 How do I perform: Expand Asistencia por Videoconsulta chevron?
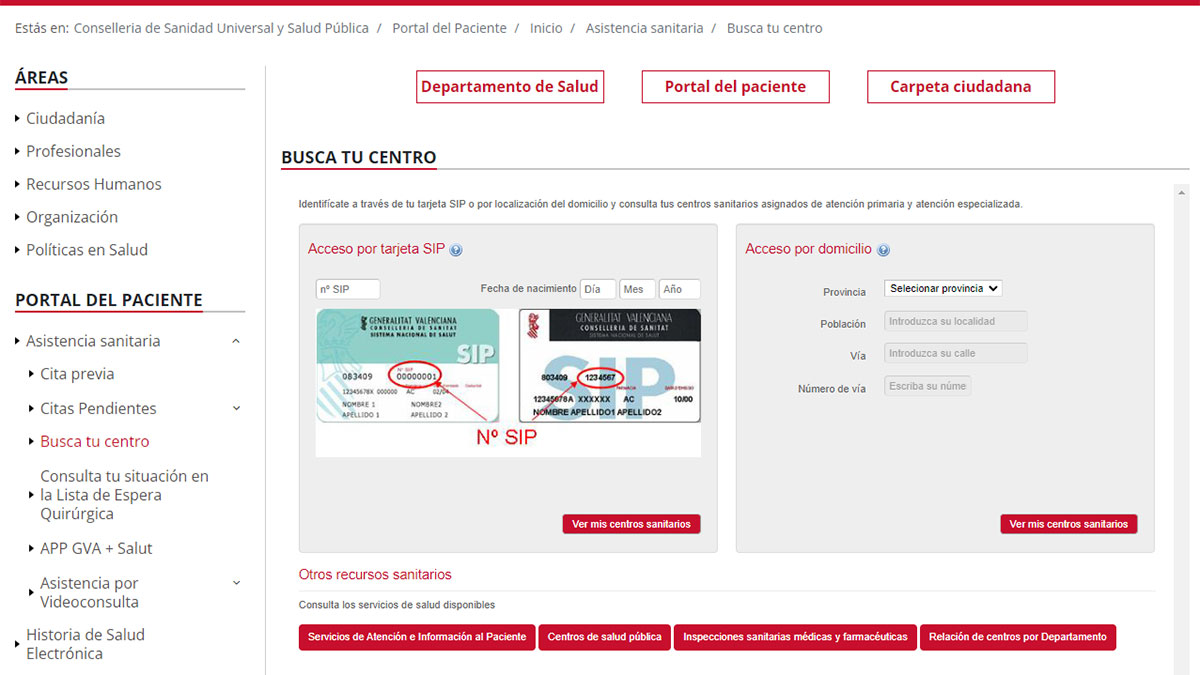(x=236, y=583)
